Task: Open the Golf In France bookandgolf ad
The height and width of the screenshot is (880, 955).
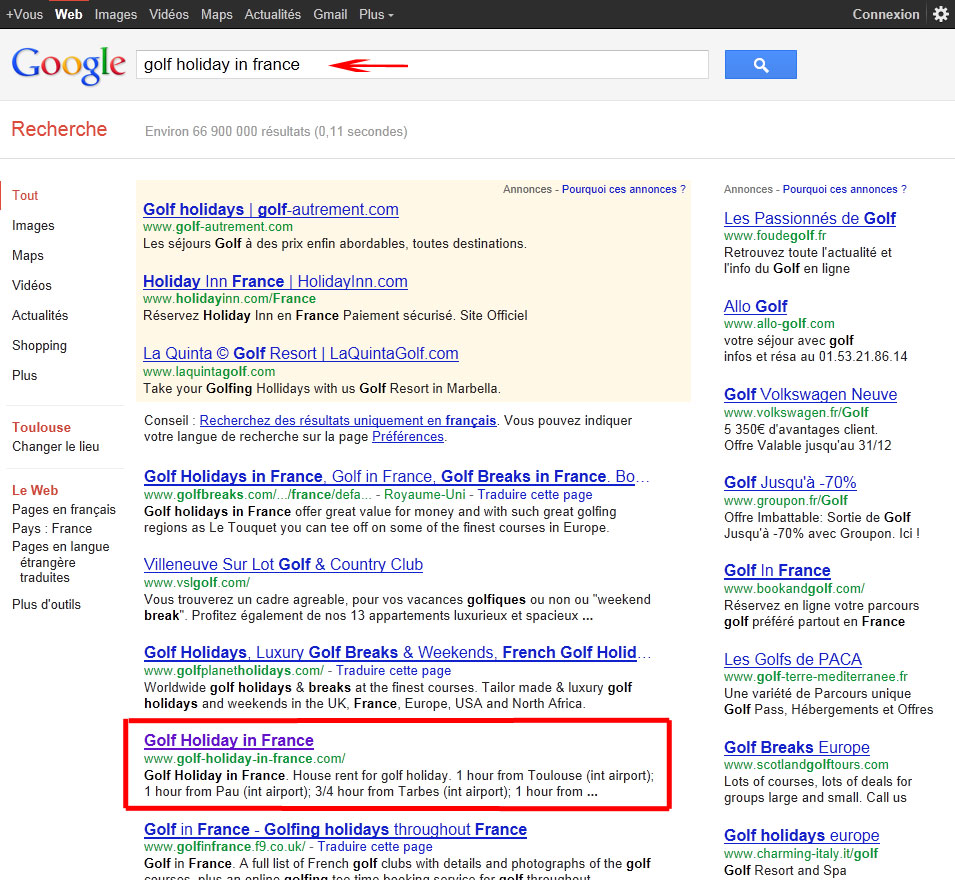Action: [x=777, y=571]
